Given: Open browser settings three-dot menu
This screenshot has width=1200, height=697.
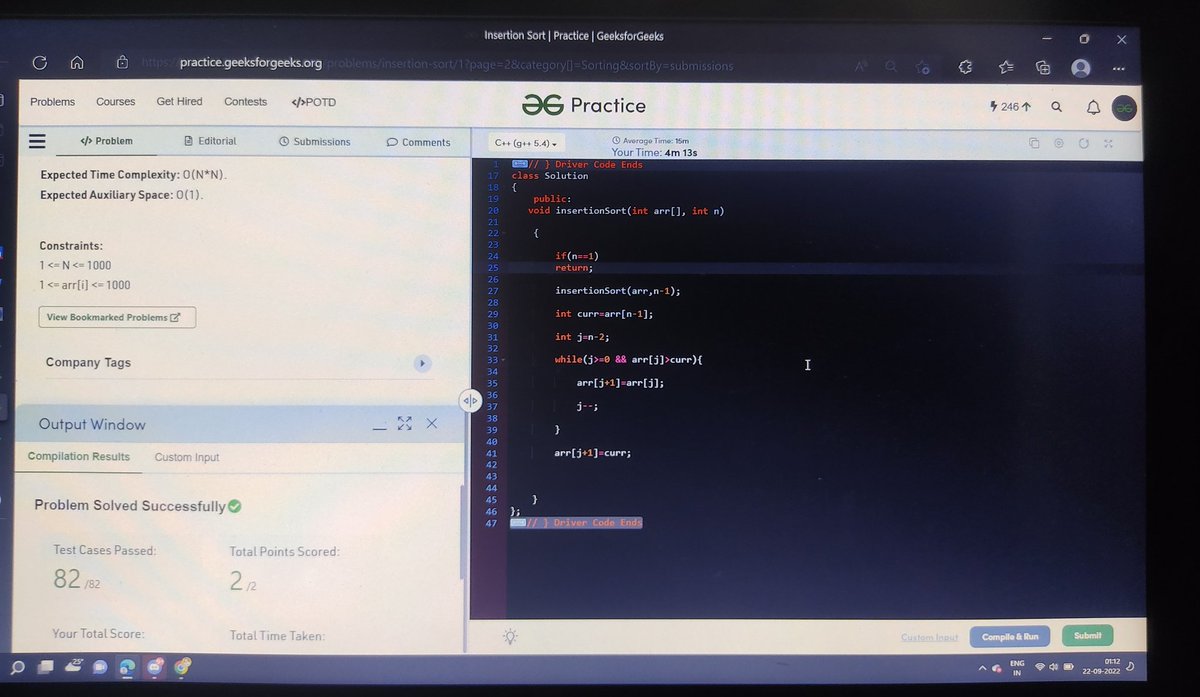Looking at the screenshot, I should pos(1118,69).
